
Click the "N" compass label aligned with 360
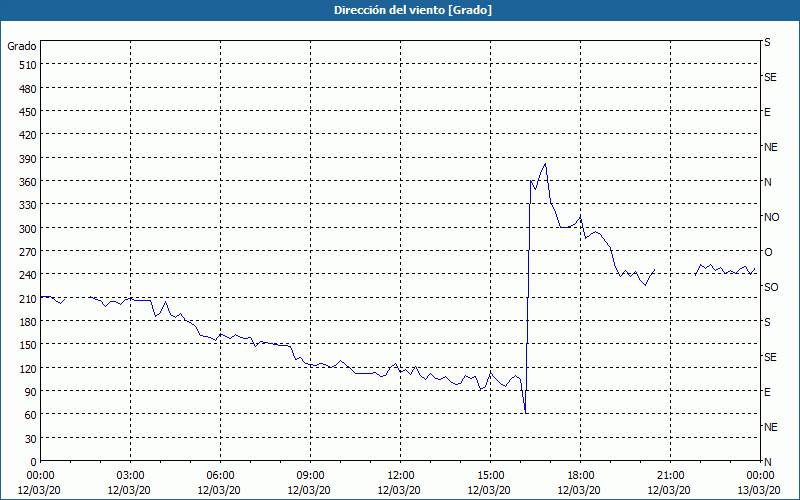[767, 182]
